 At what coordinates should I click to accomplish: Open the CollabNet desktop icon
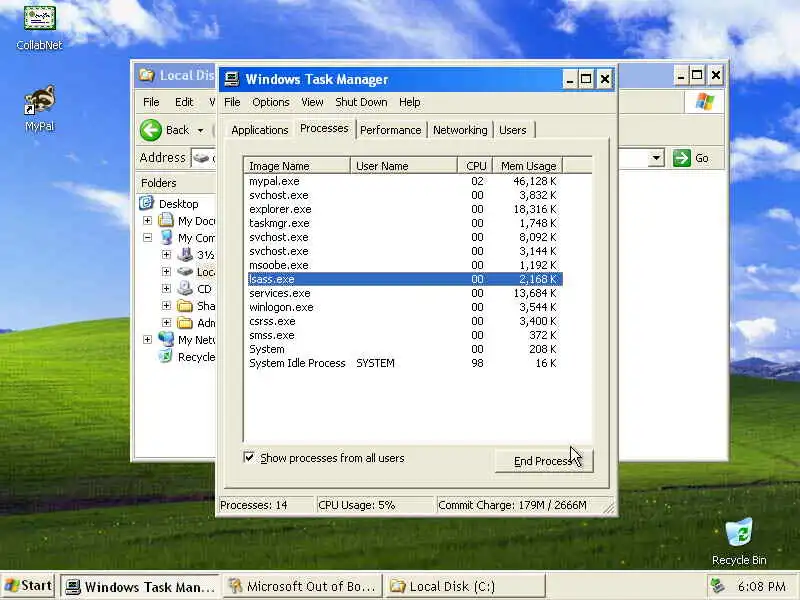pos(39,18)
